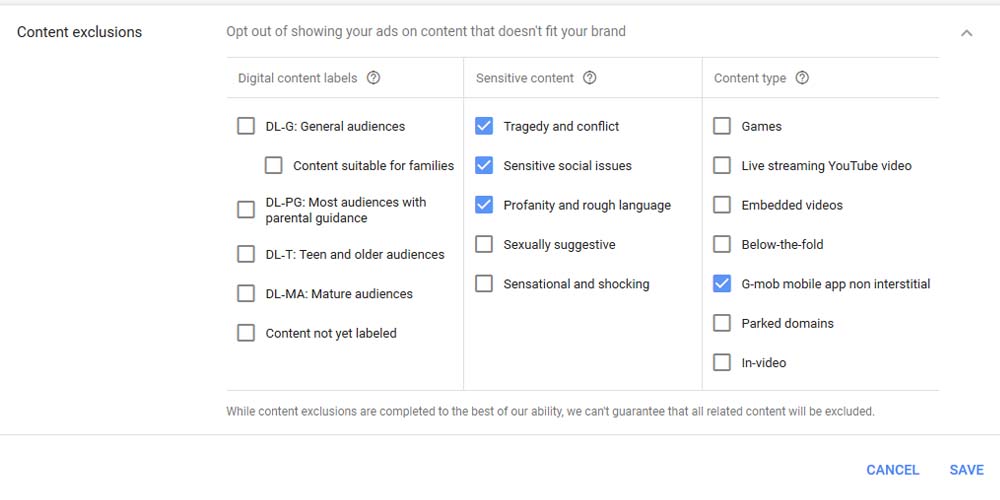Check DL-MA: Mature audiences box
The width and height of the screenshot is (1000, 500).
246,294
